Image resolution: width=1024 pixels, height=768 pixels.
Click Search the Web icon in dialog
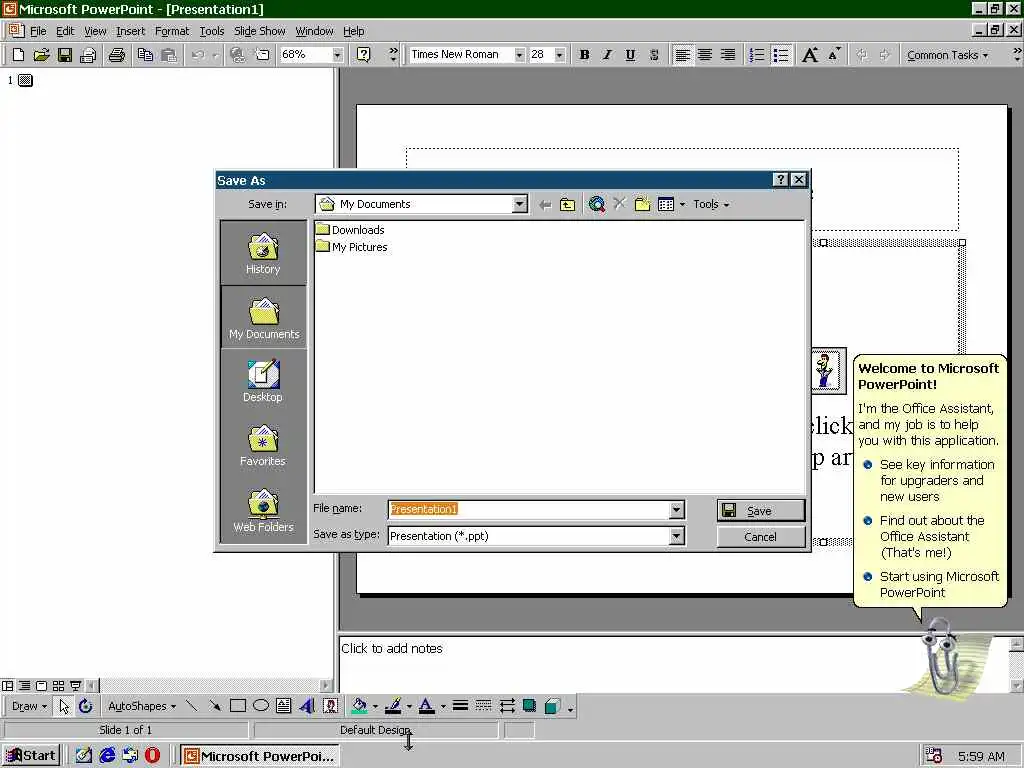click(x=596, y=204)
